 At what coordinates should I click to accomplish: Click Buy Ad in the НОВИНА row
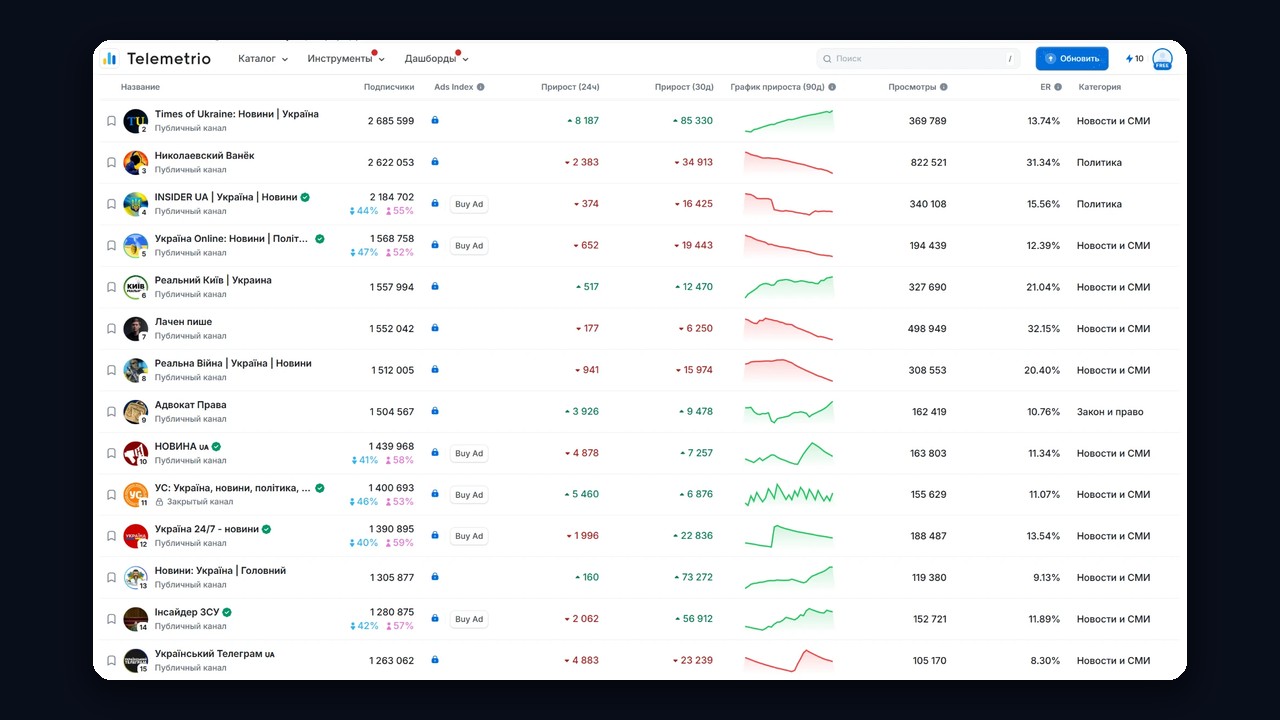pyautogui.click(x=469, y=453)
